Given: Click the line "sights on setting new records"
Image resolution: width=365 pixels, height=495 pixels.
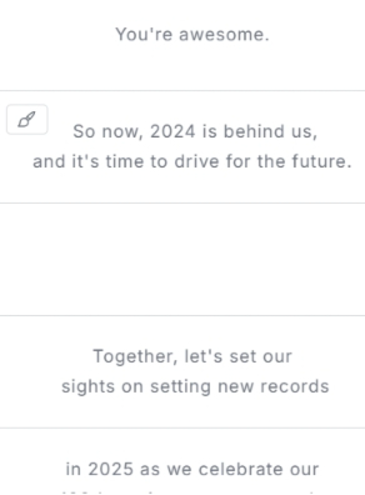Looking at the screenshot, I should tap(195, 387).
